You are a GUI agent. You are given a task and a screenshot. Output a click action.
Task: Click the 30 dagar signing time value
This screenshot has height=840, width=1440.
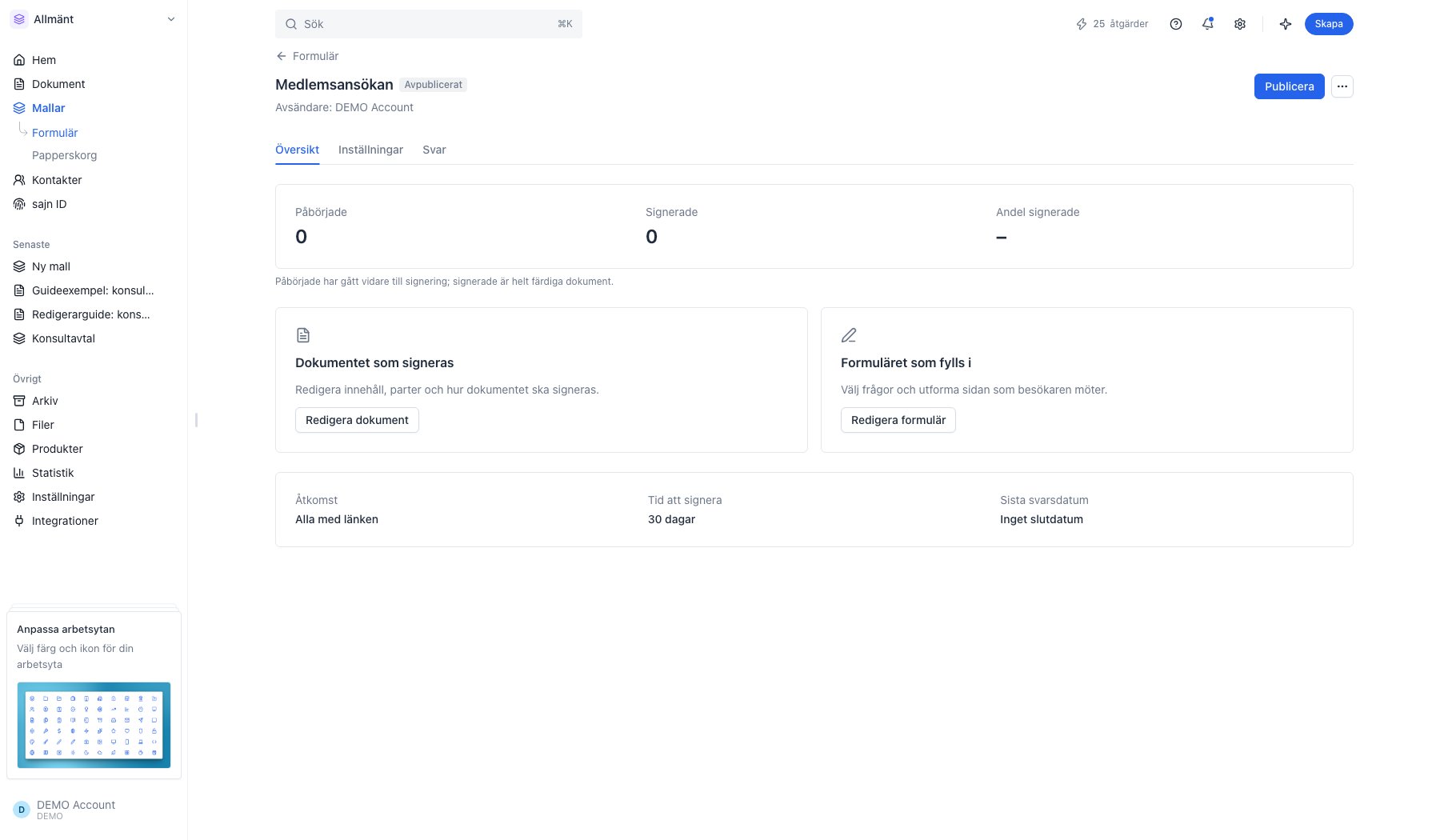coord(671,519)
